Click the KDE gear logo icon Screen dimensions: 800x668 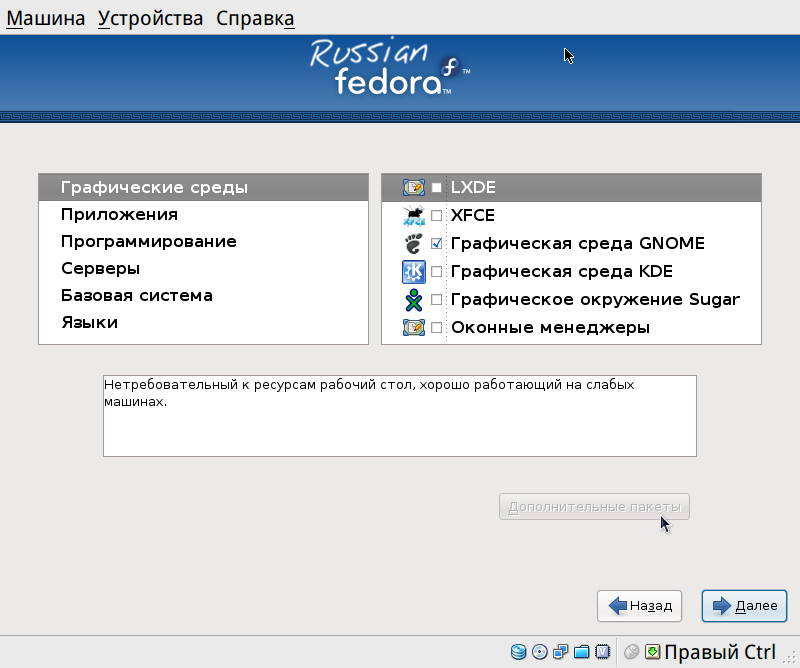coord(414,271)
